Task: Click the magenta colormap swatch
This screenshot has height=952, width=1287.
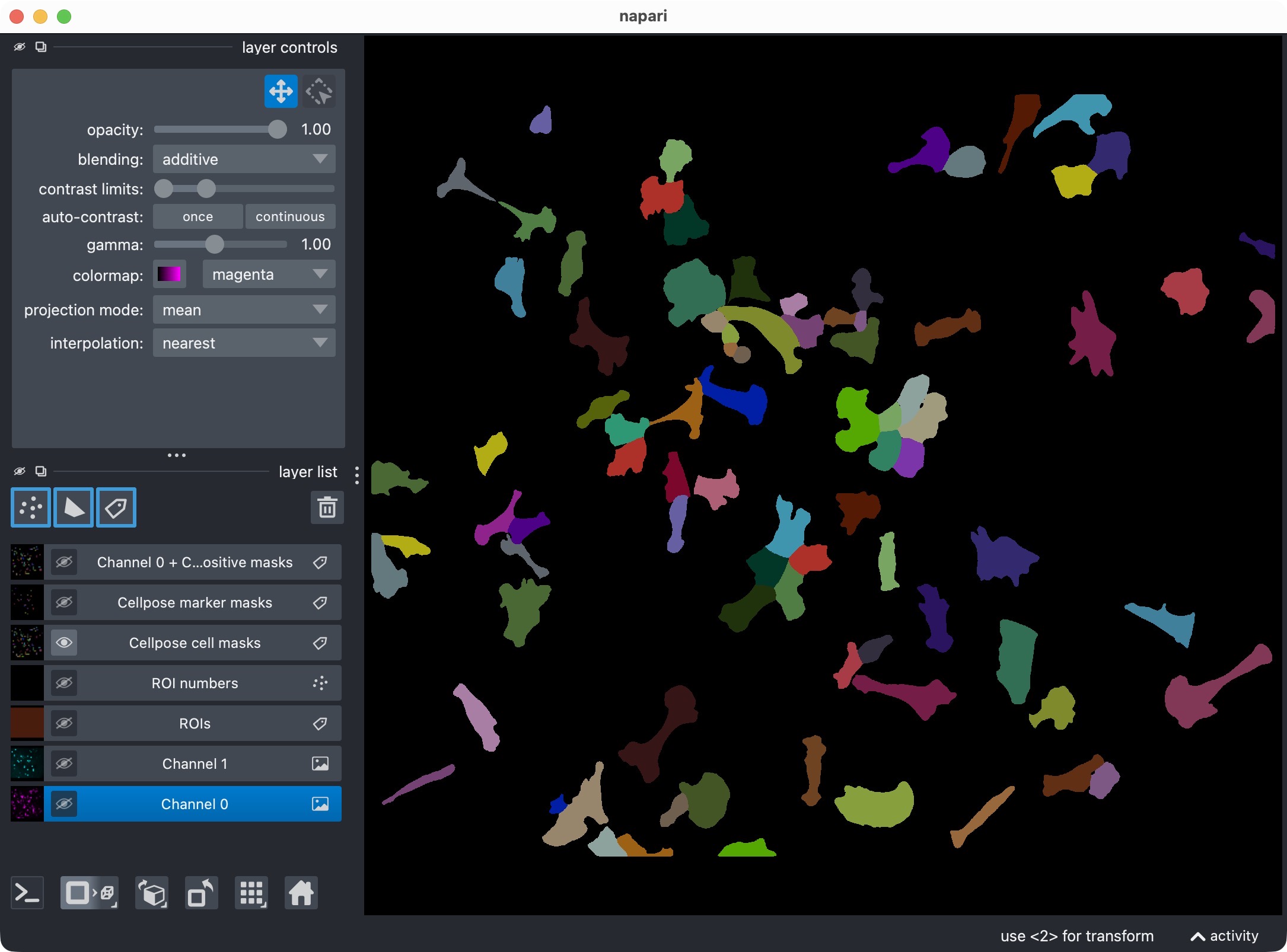Action: pos(169,274)
